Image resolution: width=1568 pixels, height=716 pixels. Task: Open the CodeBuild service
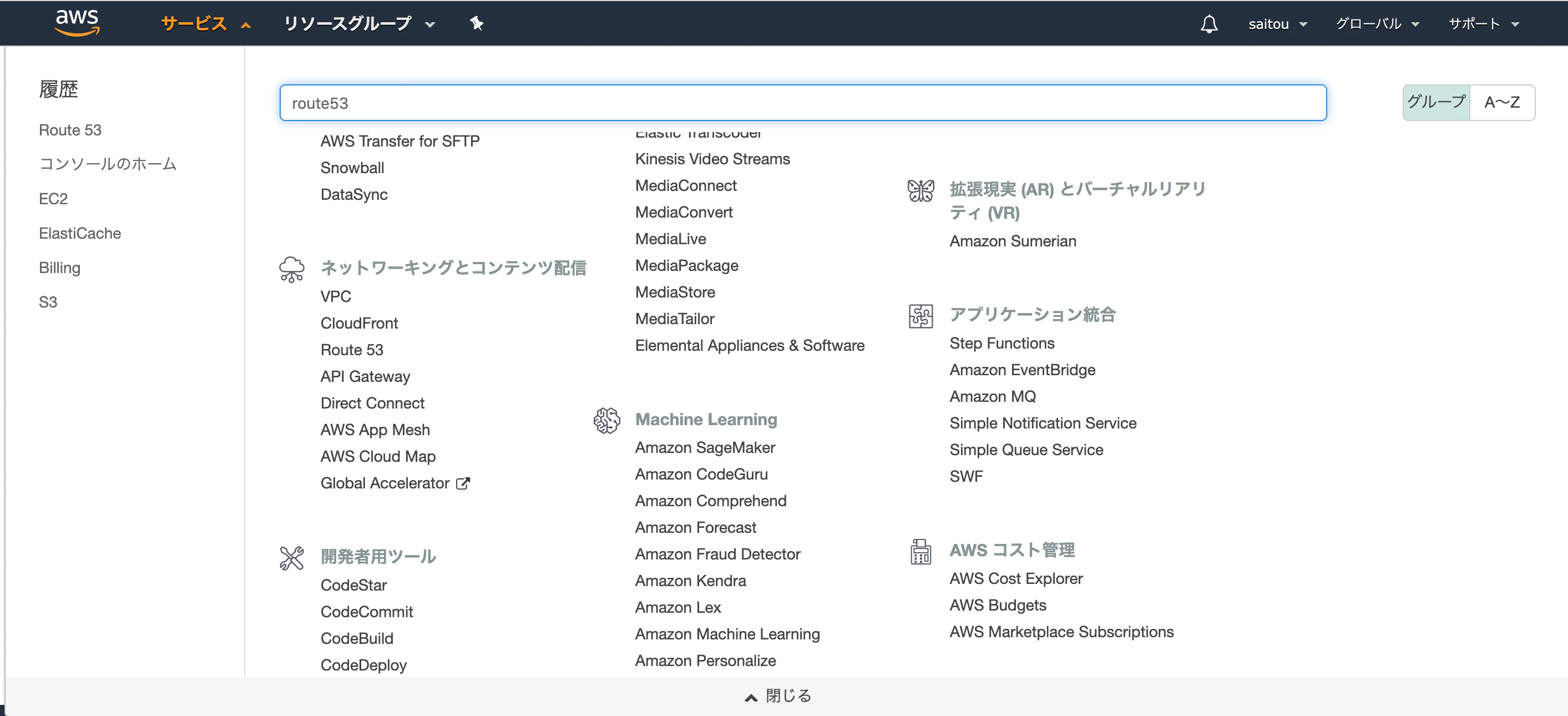click(357, 639)
